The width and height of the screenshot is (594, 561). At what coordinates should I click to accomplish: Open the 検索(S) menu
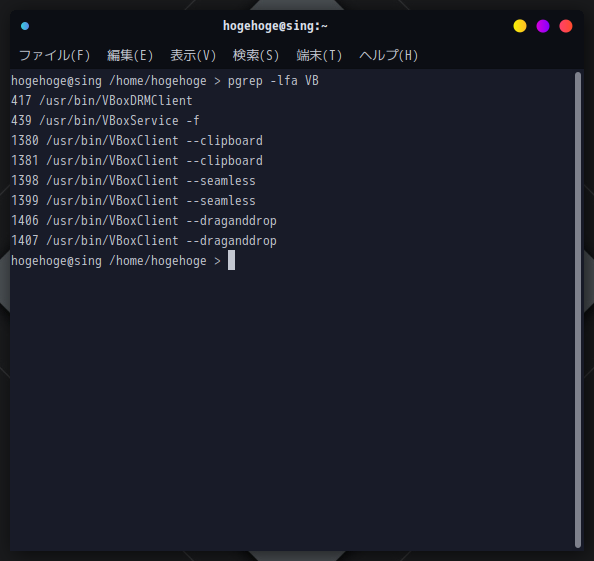pos(256,56)
